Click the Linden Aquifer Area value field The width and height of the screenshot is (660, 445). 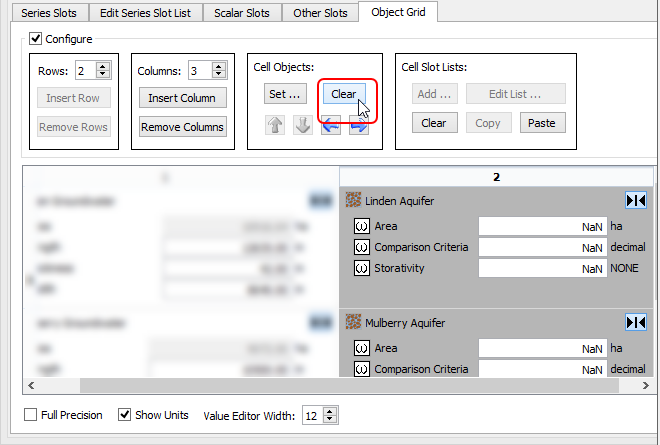[x=541, y=227]
